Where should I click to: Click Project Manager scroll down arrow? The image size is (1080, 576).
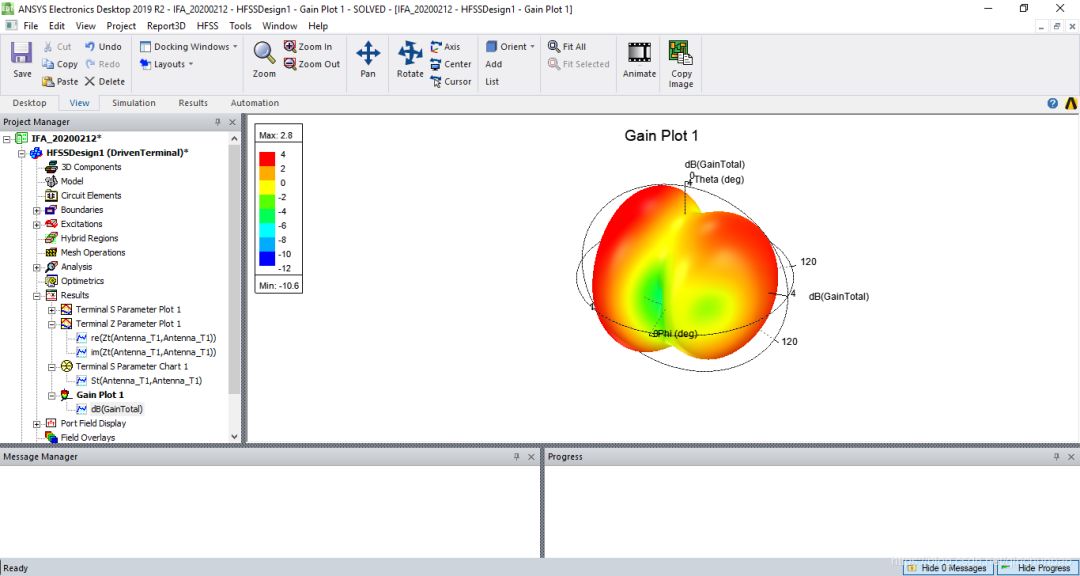pyautogui.click(x=234, y=437)
